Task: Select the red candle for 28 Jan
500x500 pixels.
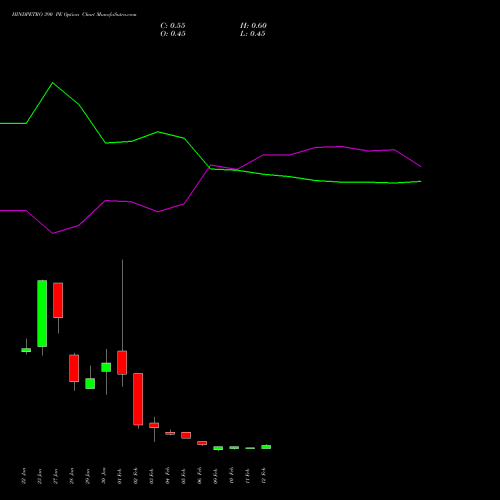Action: [x=74, y=368]
